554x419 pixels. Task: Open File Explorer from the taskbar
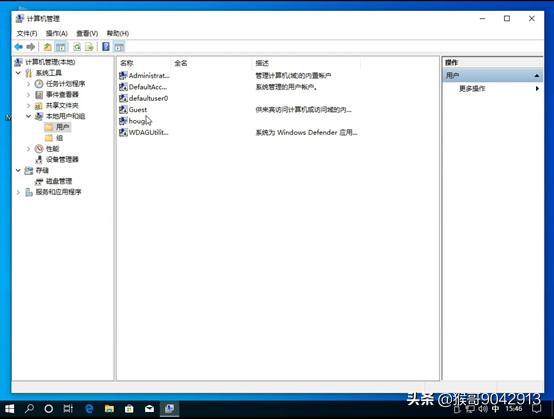[x=109, y=409]
